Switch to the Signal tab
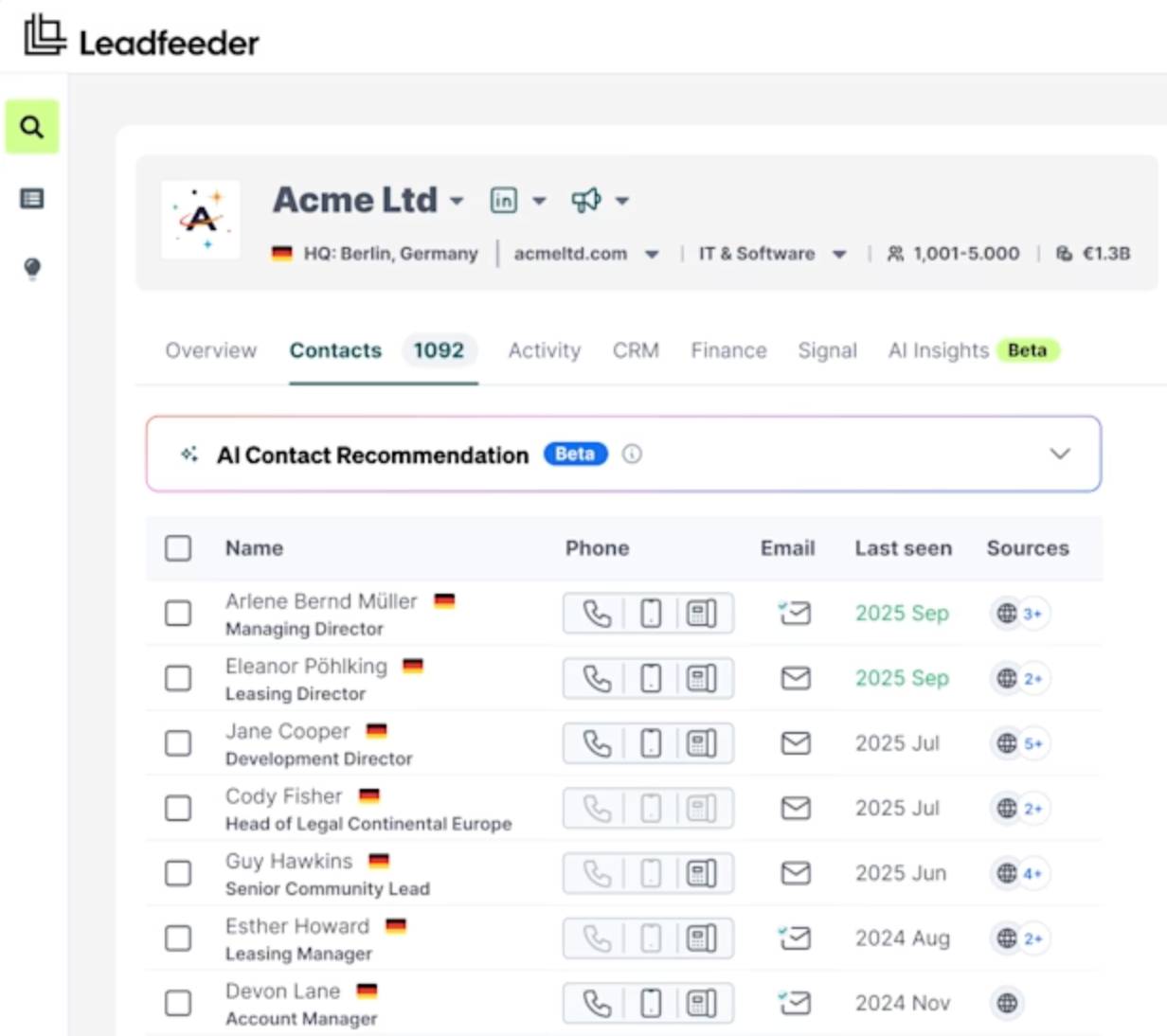 (x=827, y=350)
